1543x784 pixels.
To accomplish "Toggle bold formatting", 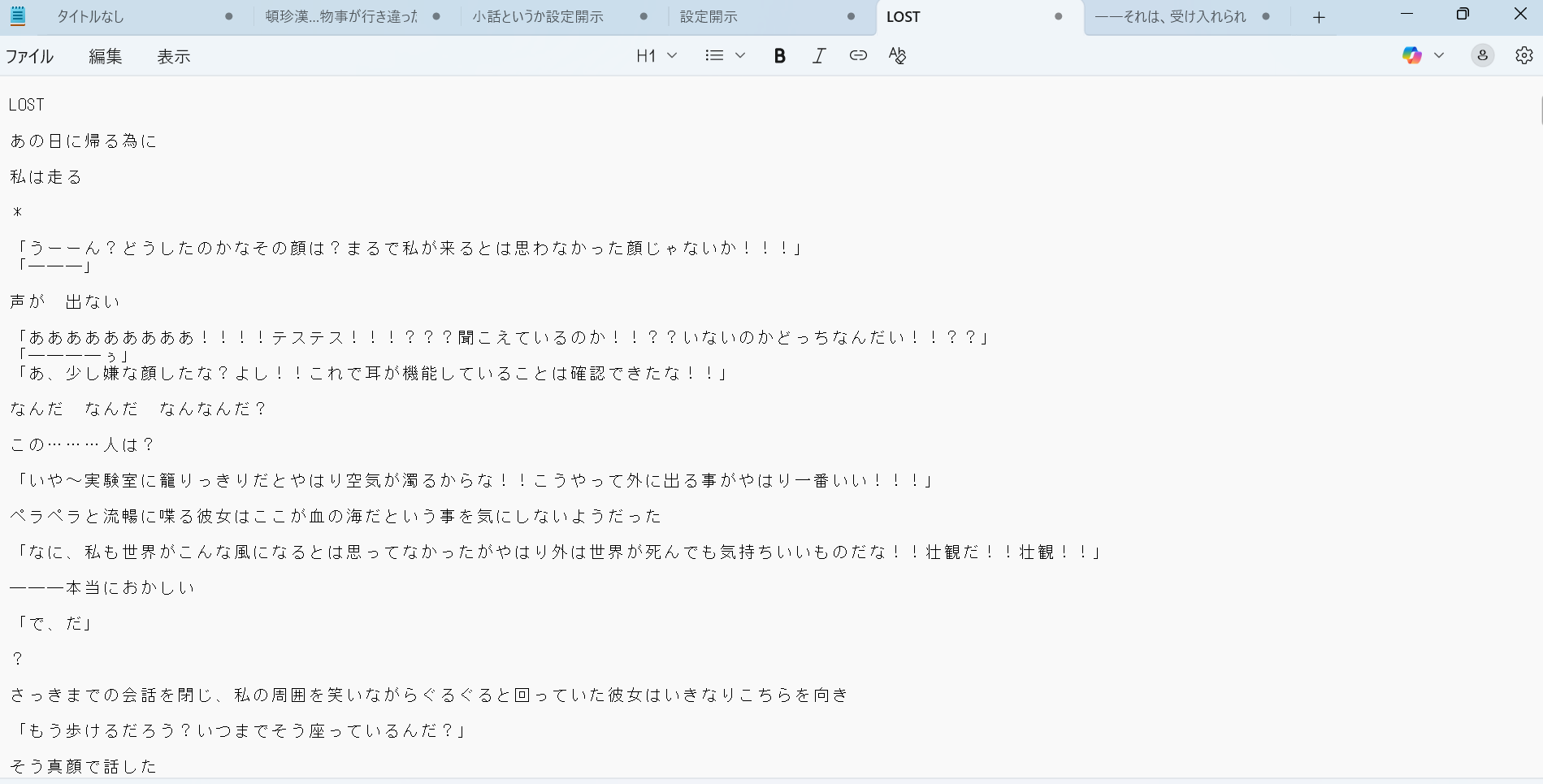I will pyautogui.click(x=779, y=55).
